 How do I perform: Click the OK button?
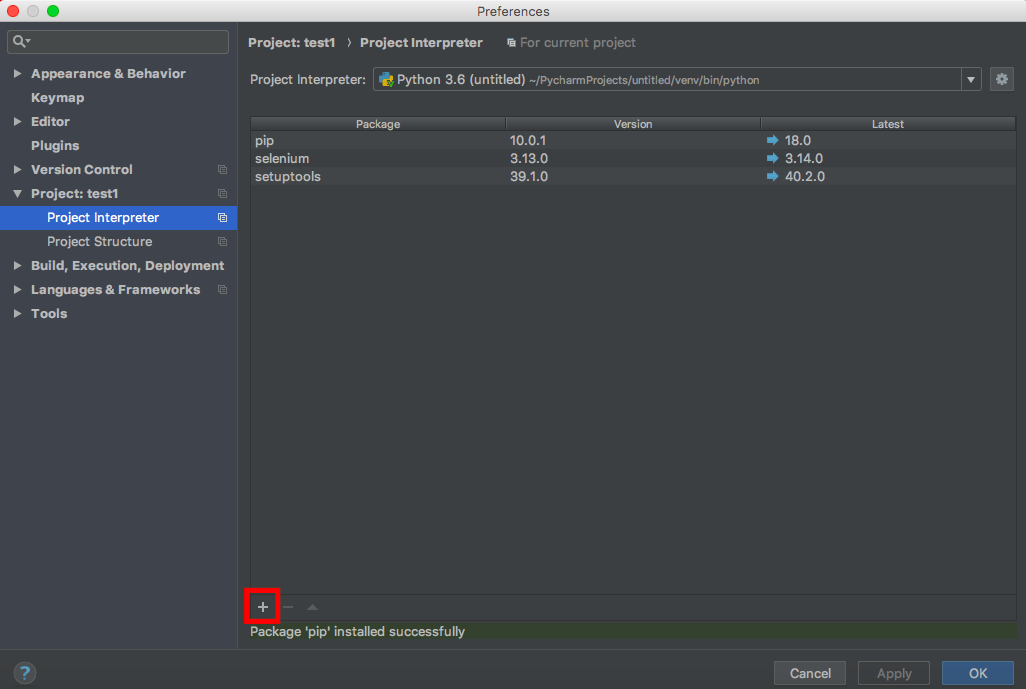click(977, 673)
